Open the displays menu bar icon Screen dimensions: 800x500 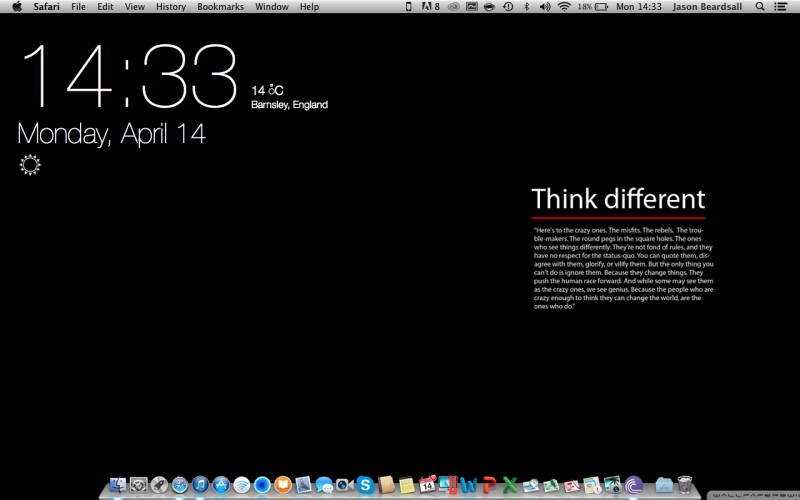pyautogui.click(x=471, y=7)
